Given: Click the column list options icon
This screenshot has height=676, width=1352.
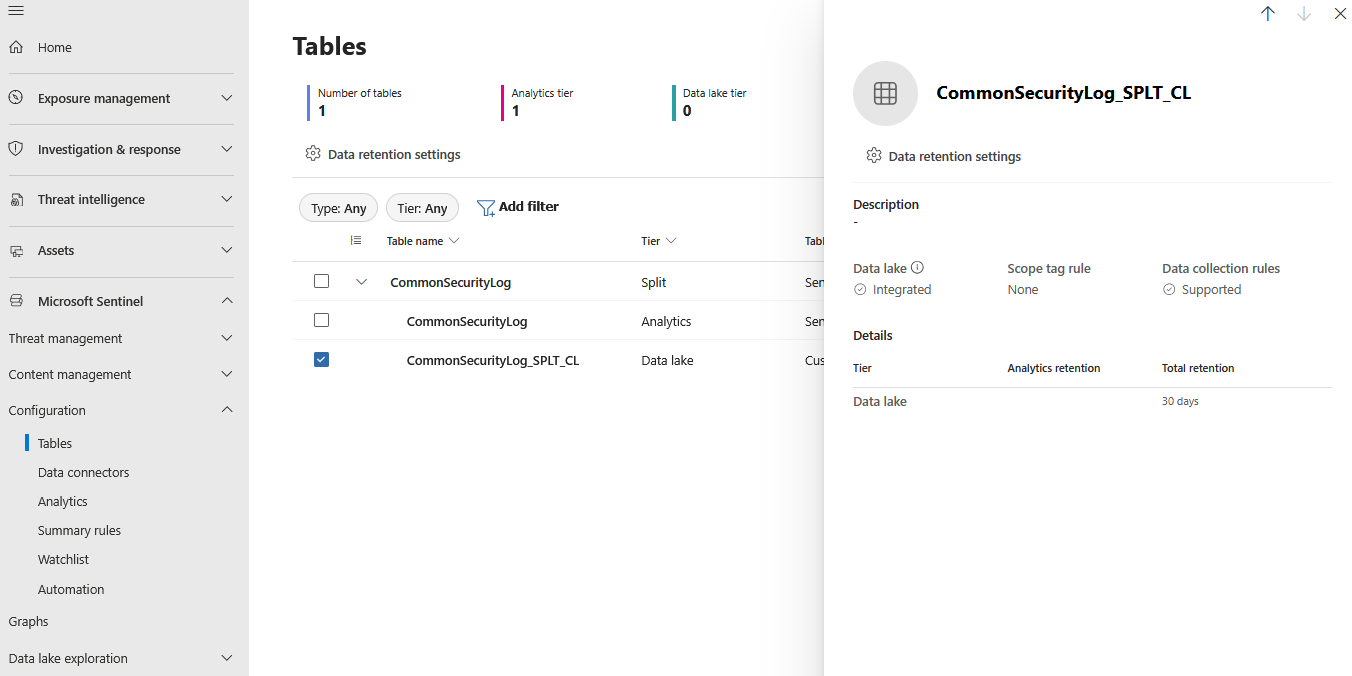Looking at the screenshot, I should 356,240.
